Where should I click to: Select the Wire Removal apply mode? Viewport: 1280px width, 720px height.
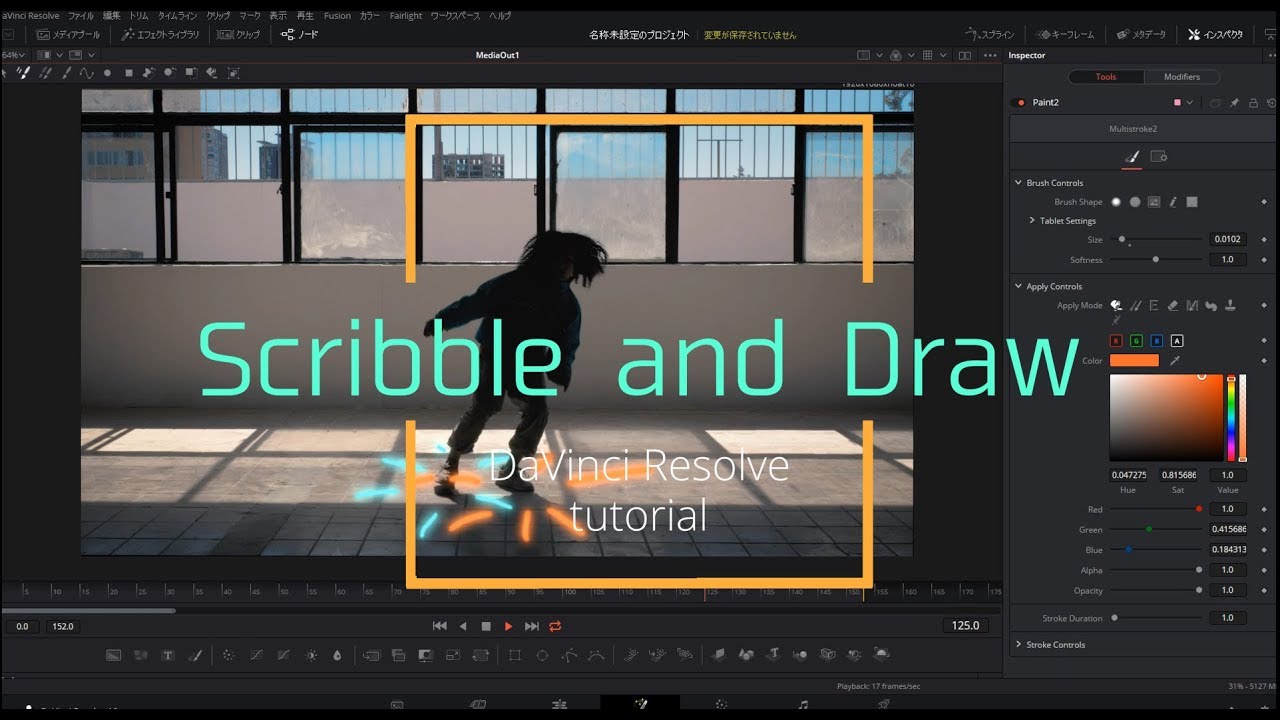click(1116, 321)
